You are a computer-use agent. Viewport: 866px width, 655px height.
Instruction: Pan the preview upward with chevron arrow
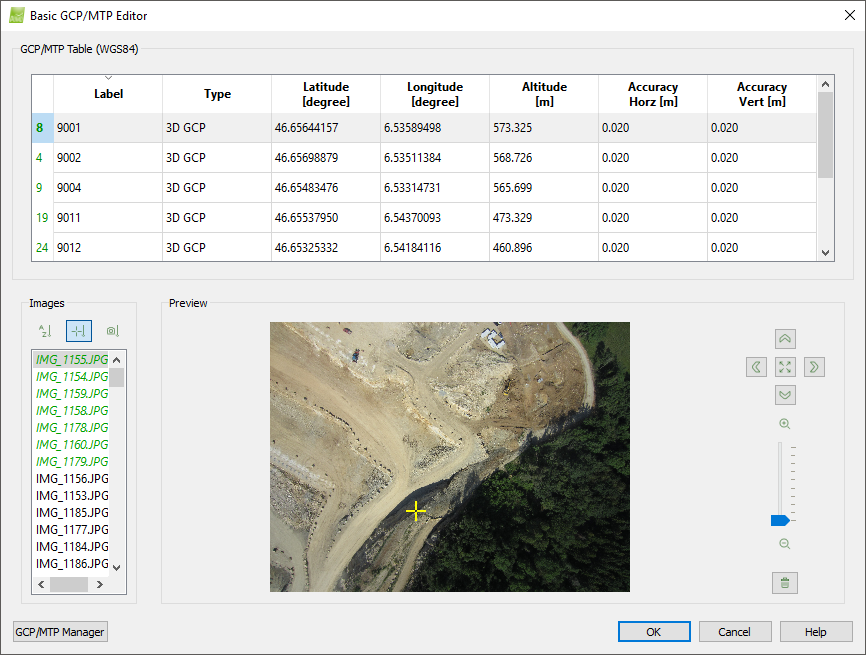785,338
